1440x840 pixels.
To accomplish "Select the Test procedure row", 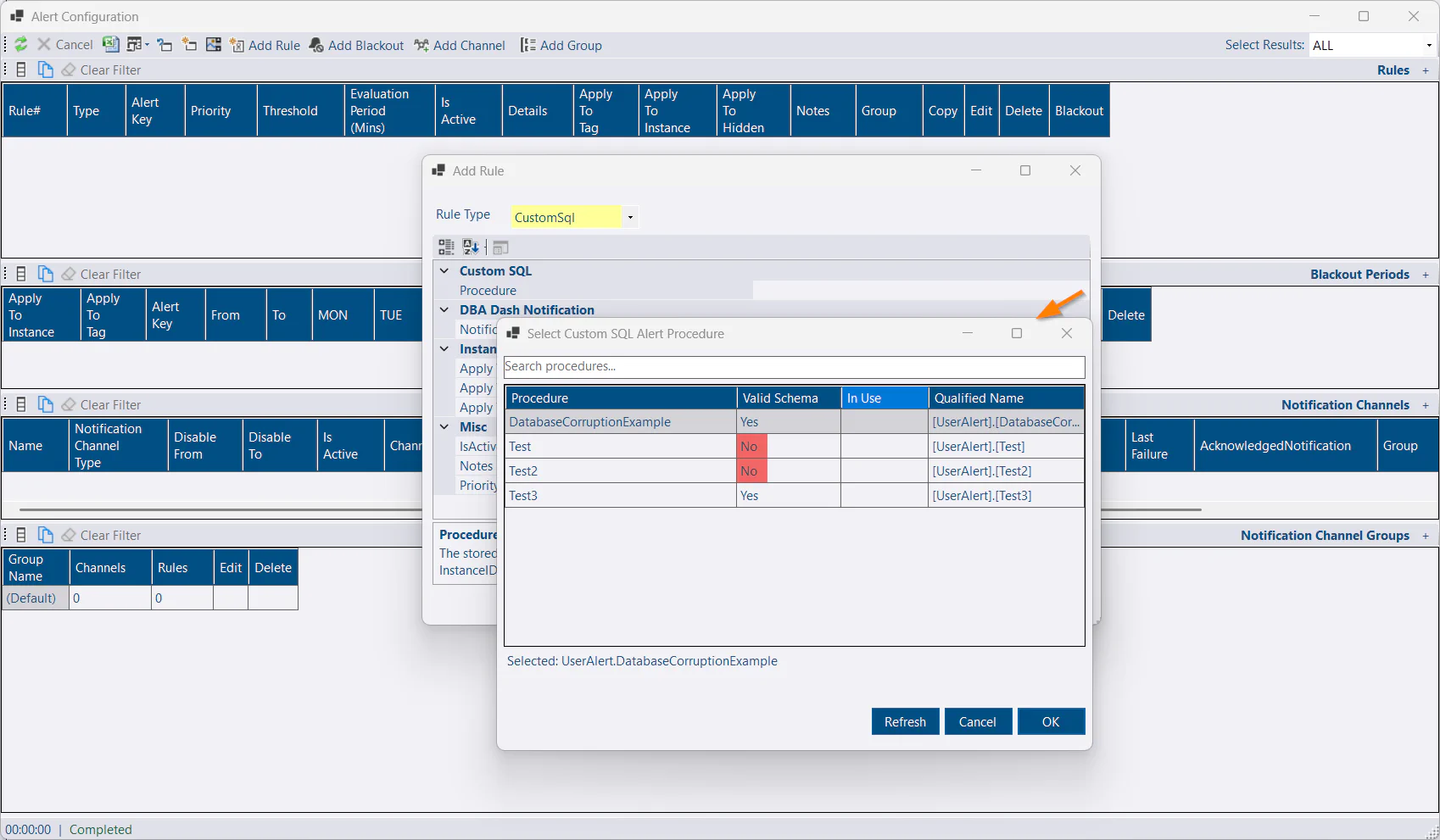I will 795,447.
